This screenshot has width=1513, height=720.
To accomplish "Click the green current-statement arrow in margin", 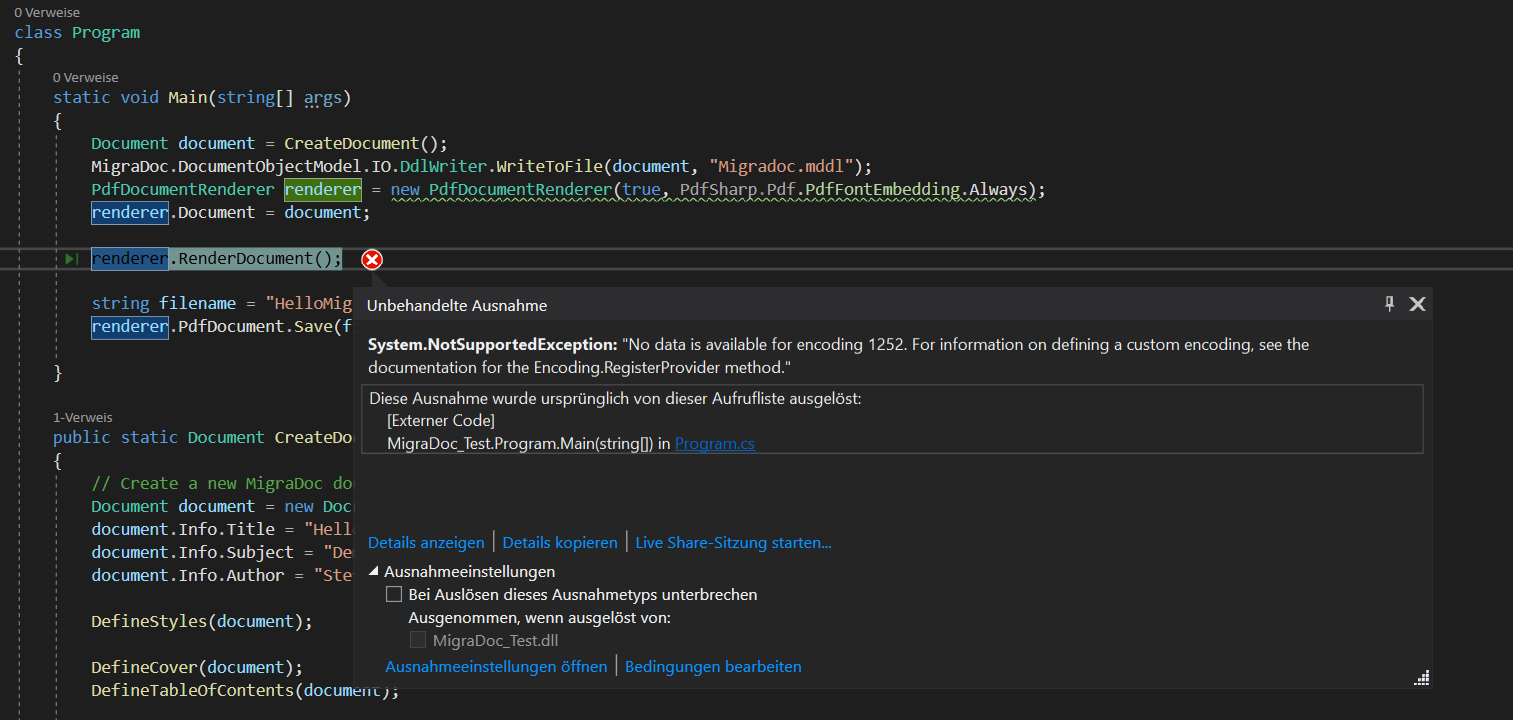I will click(x=71, y=259).
